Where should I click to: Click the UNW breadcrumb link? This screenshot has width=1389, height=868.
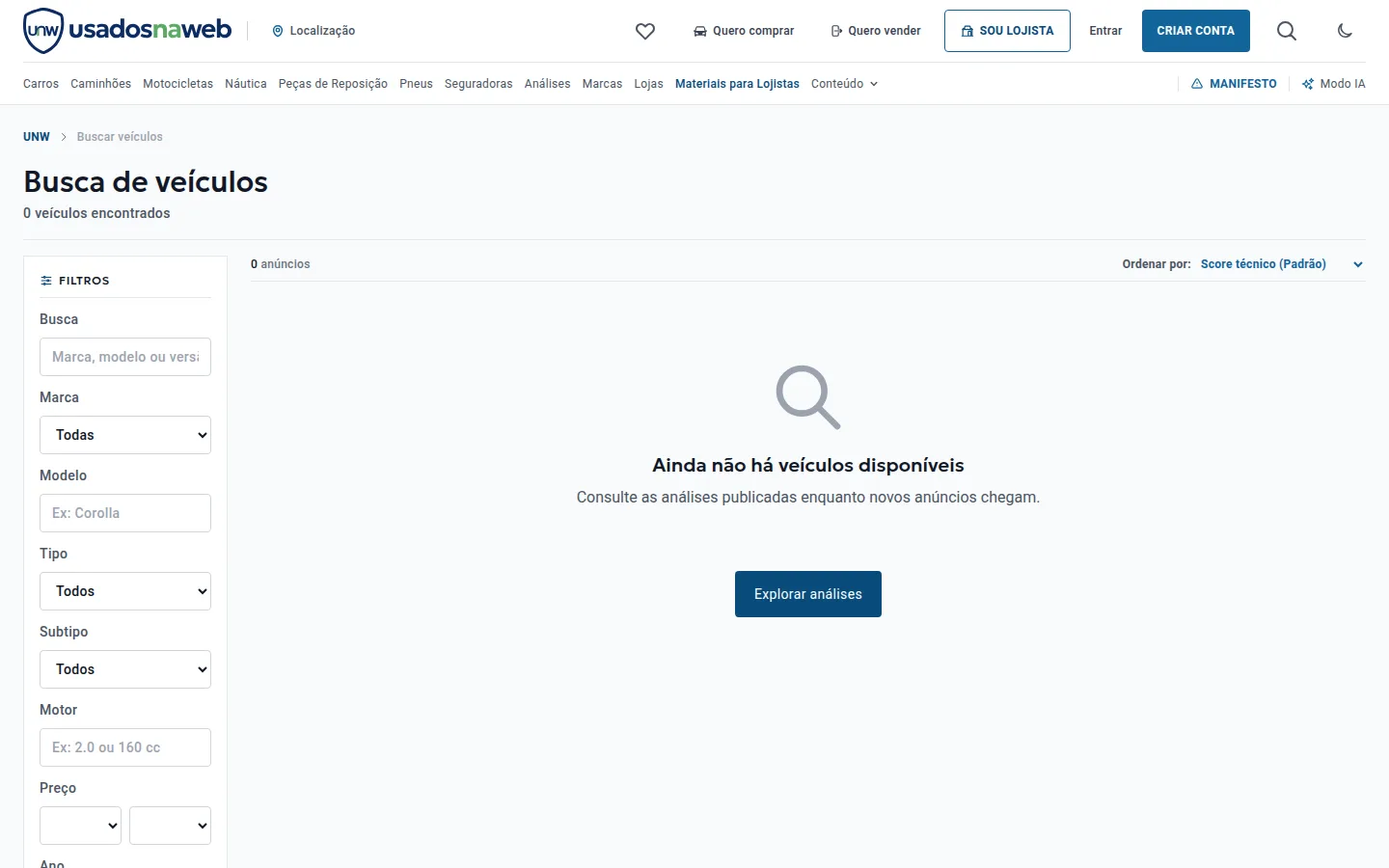37,137
